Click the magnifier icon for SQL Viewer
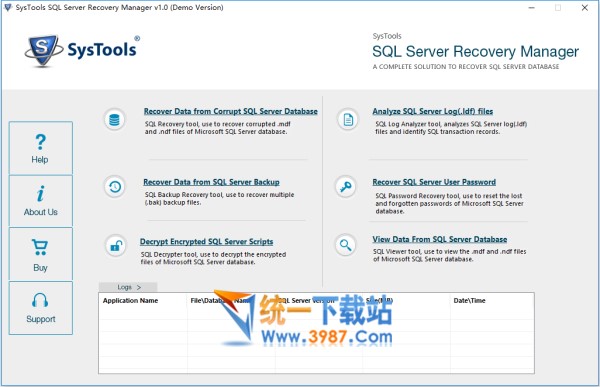The height and width of the screenshot is (387, 600). 346,245
